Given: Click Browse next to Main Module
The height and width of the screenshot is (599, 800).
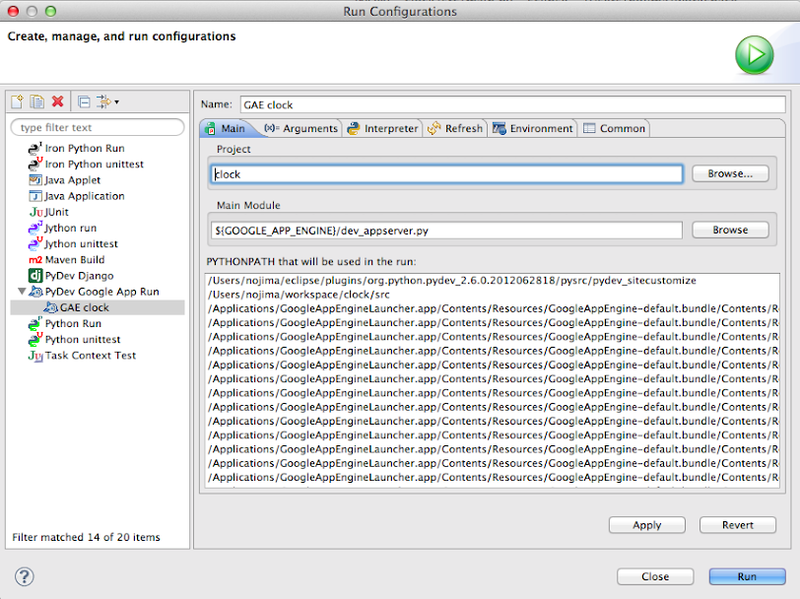Looking at the screenshot, I should (x=730, y=230).
